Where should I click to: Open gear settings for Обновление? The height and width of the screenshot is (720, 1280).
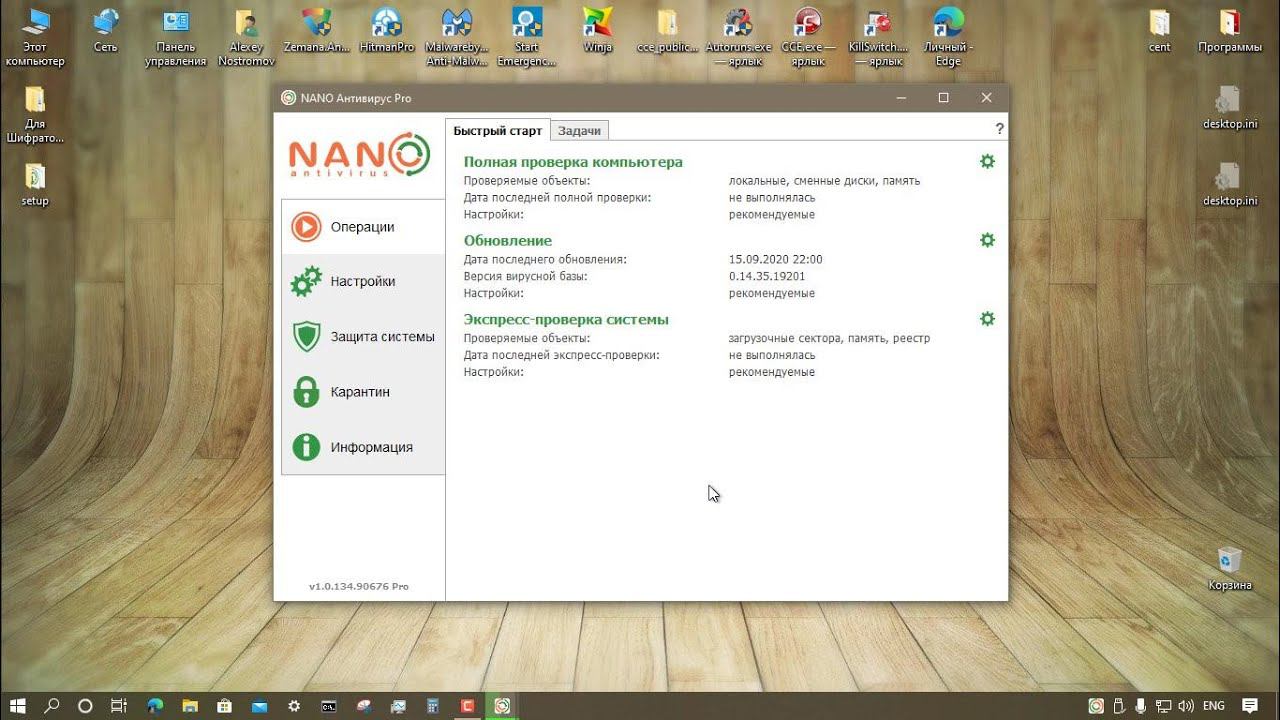[x=987, y=240]
